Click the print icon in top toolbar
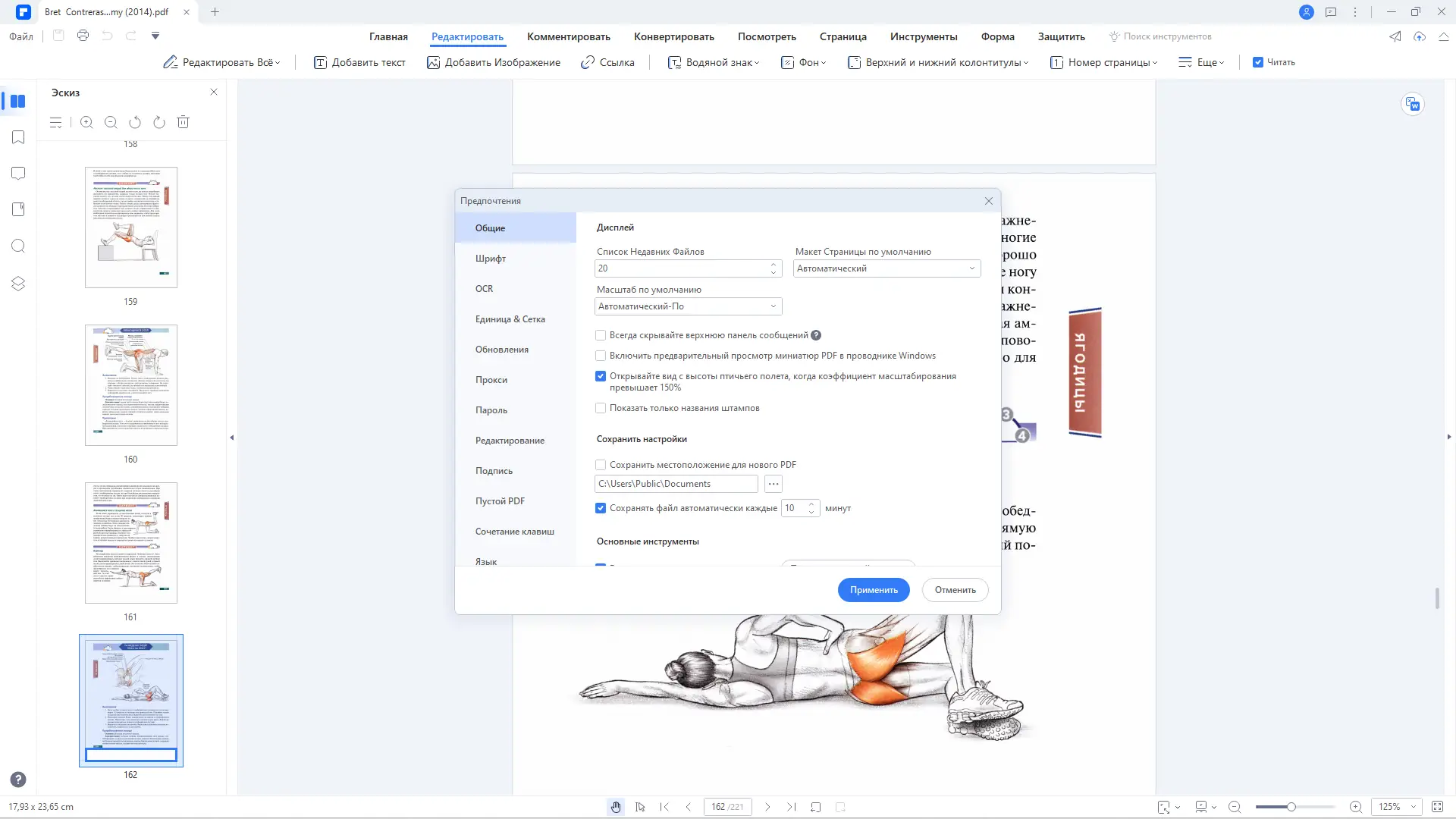1456x819 pixels. (83, 36)
